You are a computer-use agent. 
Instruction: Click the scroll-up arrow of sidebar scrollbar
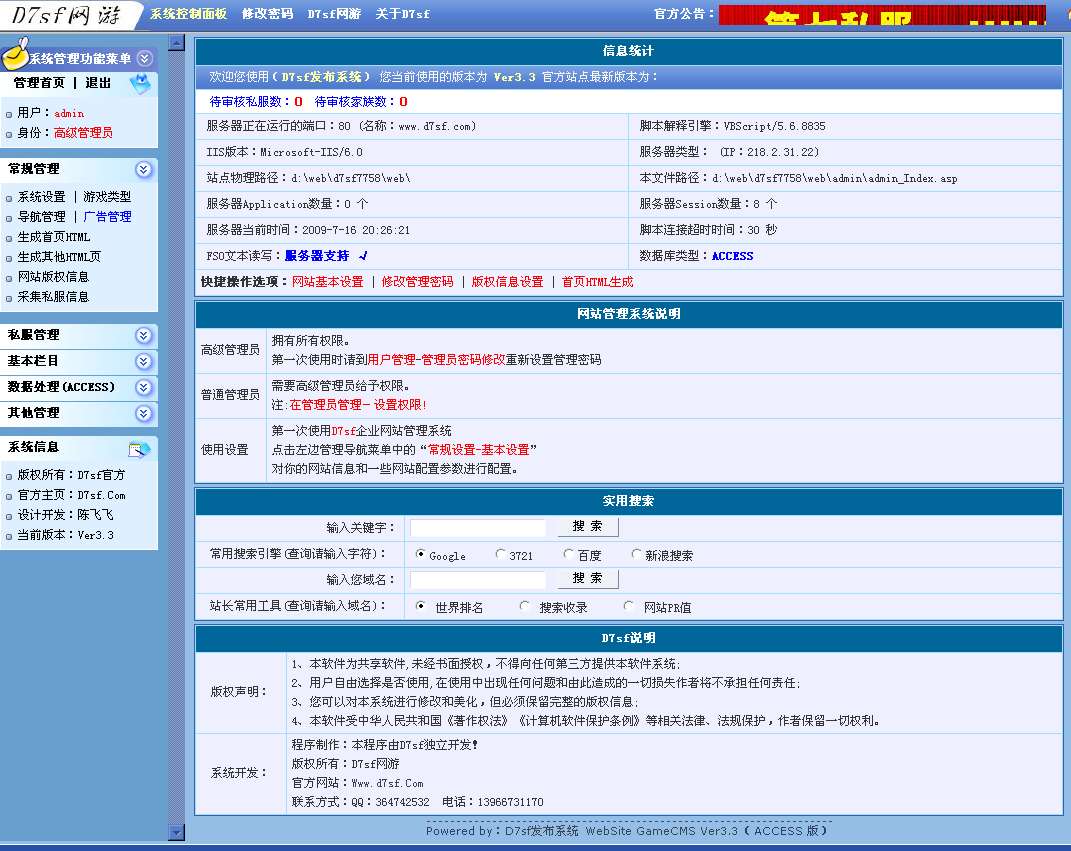[x=177, y=43]
